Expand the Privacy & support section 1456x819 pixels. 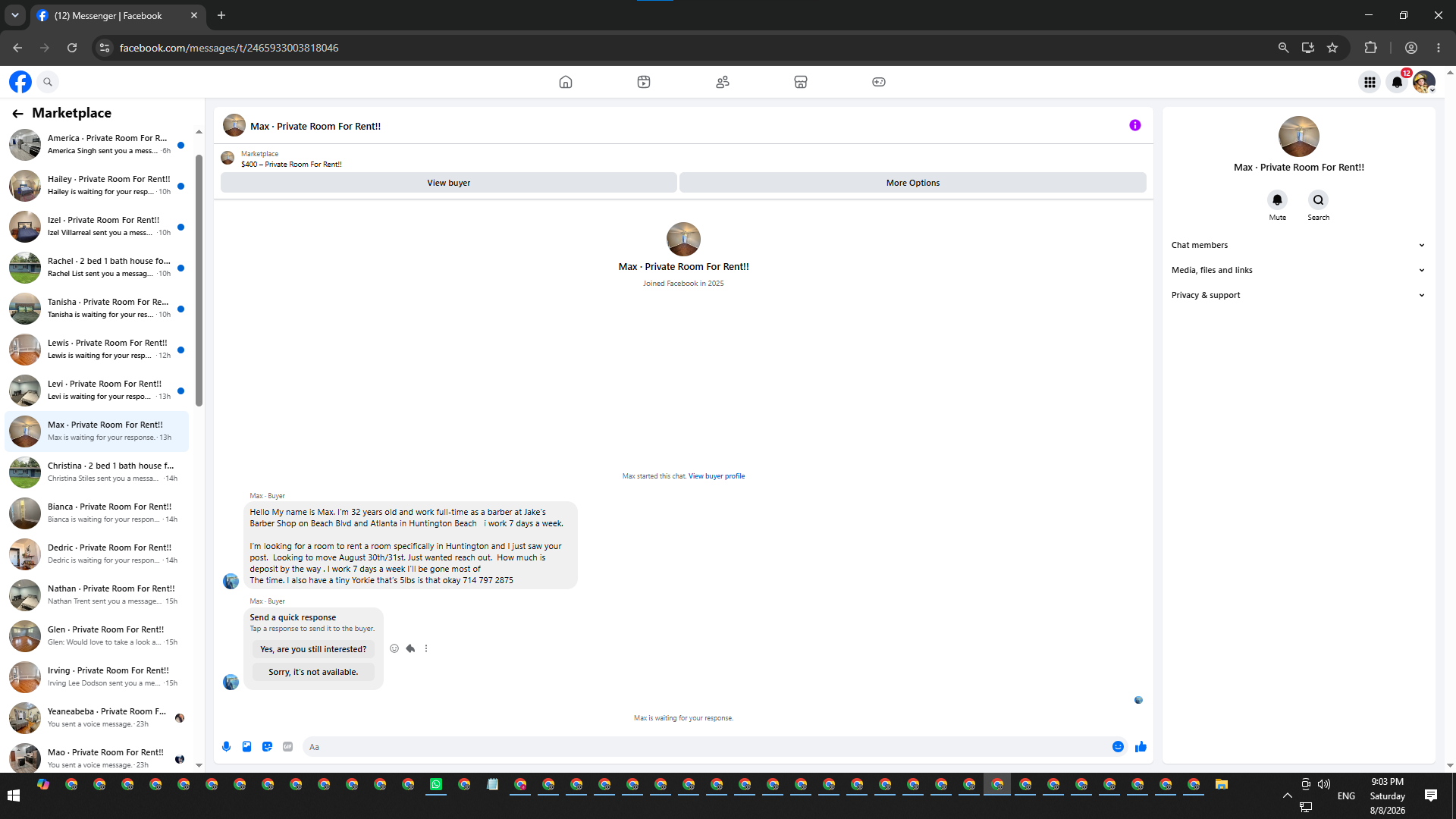coord(1298,296)
